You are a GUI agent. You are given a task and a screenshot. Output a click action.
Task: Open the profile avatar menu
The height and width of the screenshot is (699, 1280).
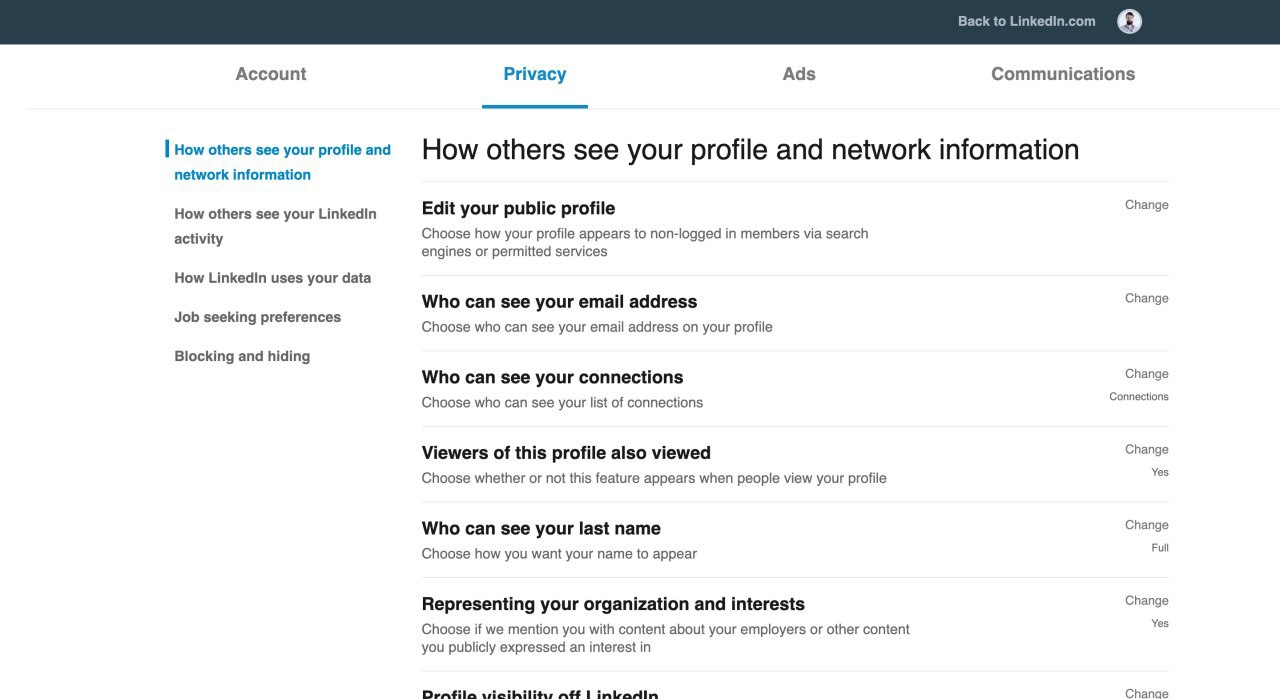point(1129,21)
